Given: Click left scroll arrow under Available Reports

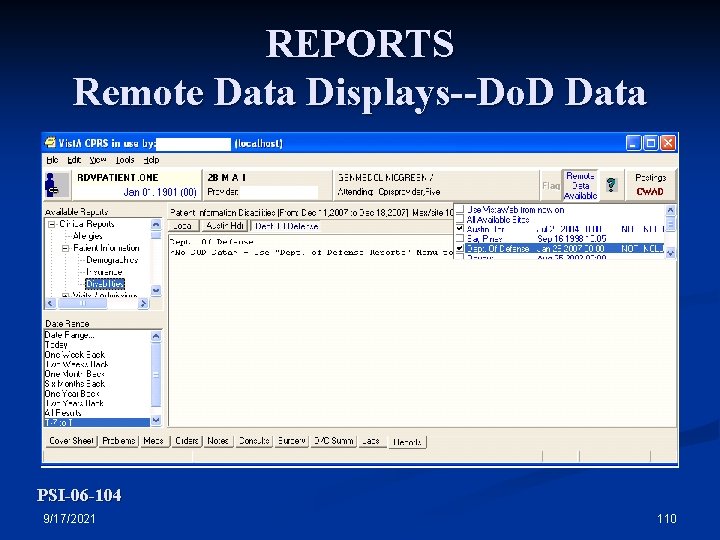Looking at the screenshot, I should tap(51, 303).
